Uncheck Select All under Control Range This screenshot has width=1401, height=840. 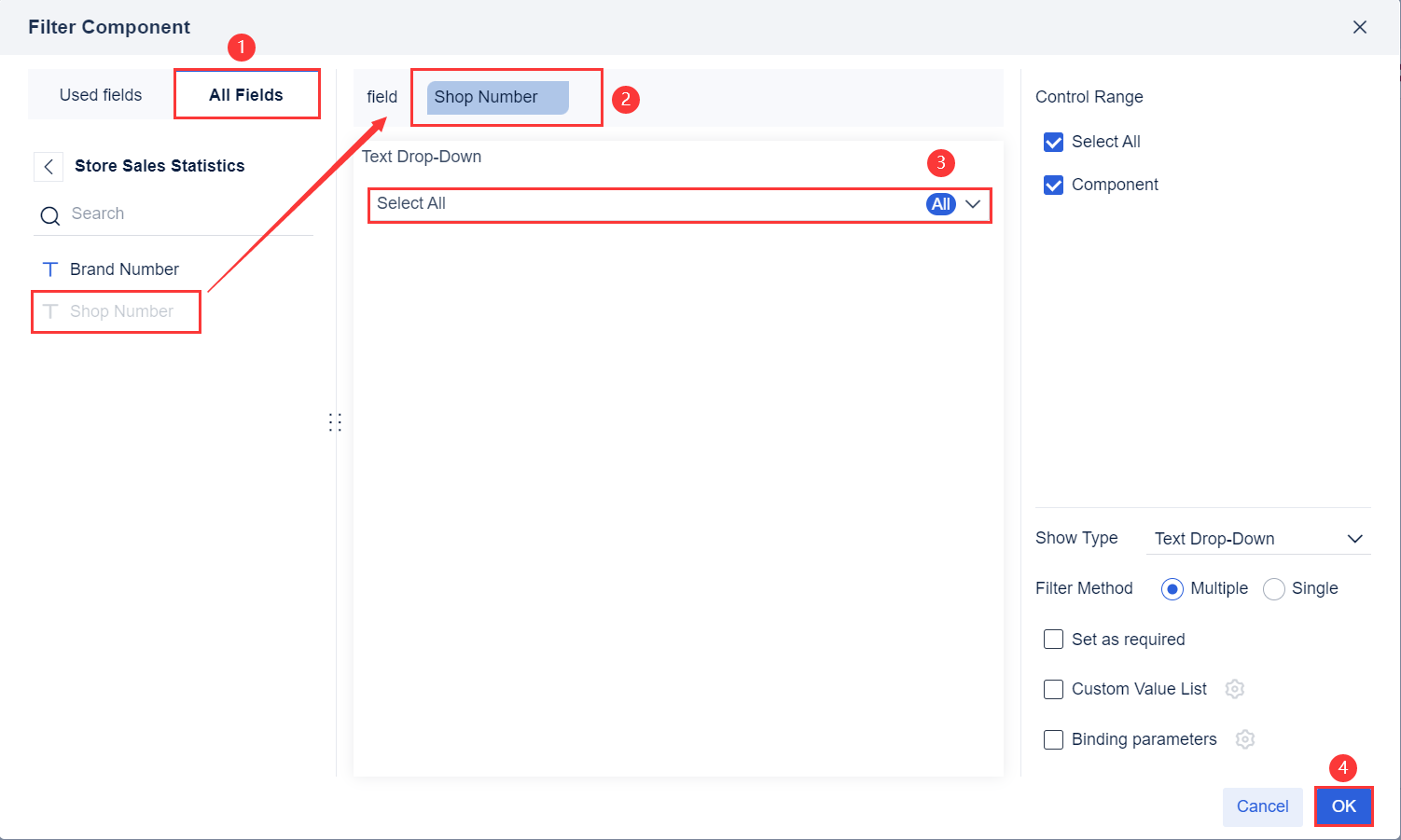click(x=1053, y=142)
